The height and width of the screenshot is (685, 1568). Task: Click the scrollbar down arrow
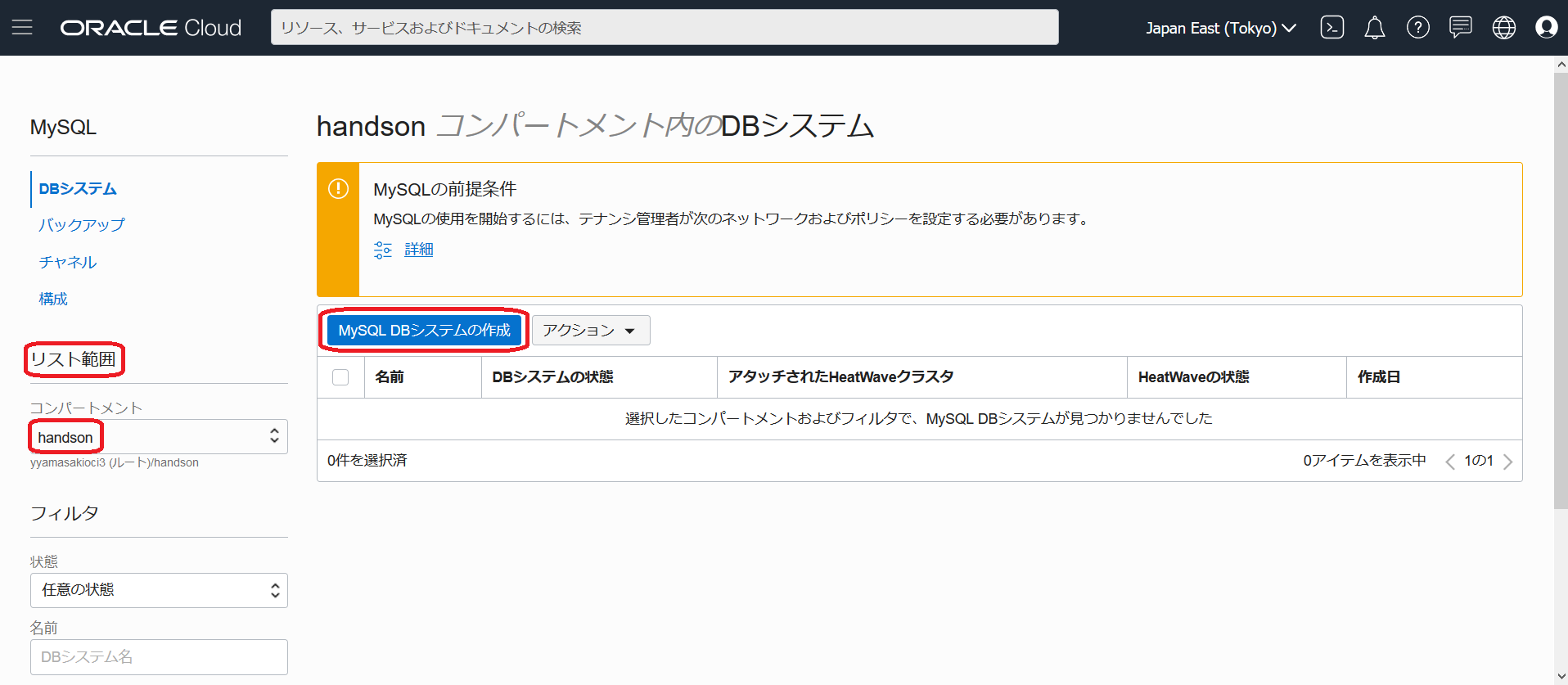coord(1561,677)
